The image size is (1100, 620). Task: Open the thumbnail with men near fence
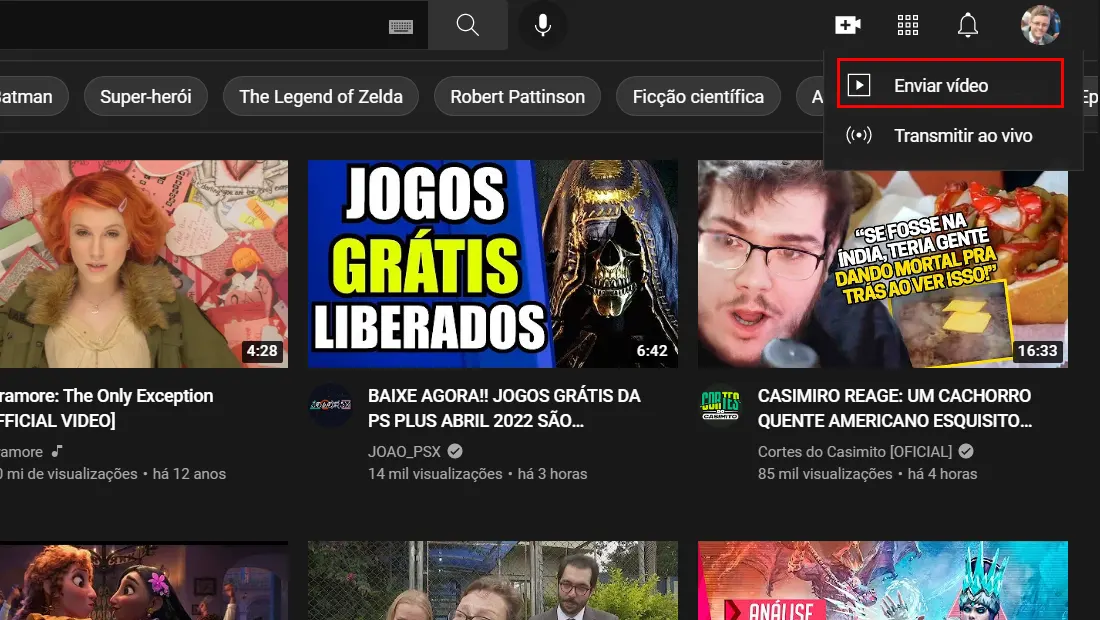[492, 581]
